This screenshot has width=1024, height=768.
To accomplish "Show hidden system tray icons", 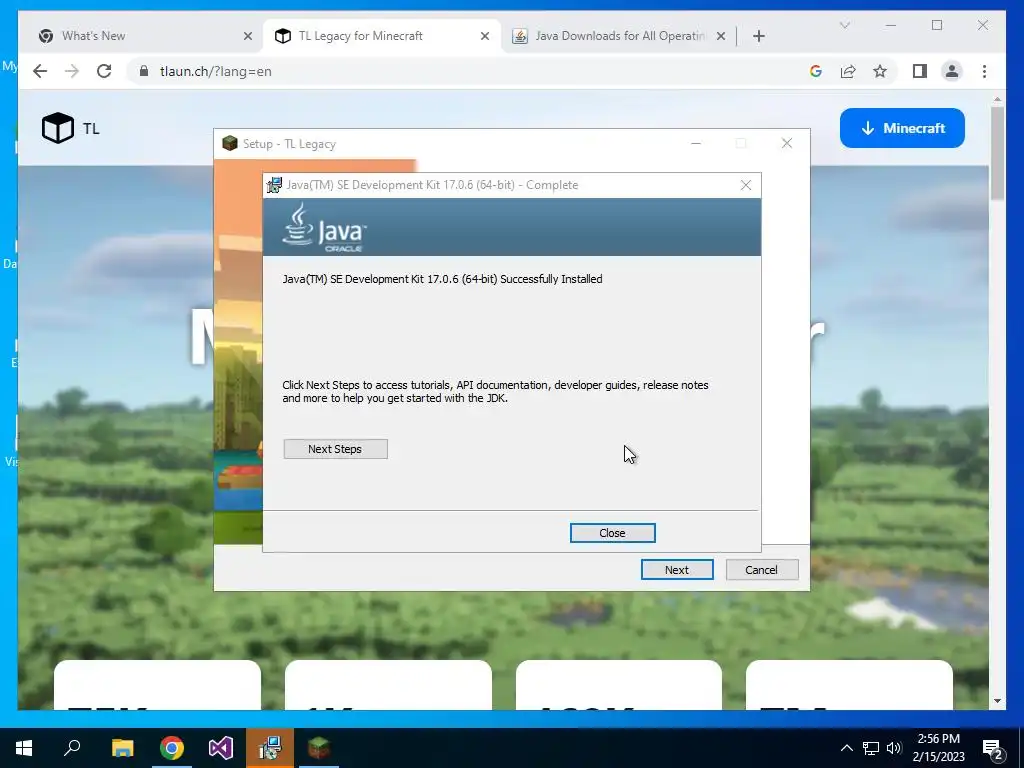I will pyautogui.click(x=846, y=748).
